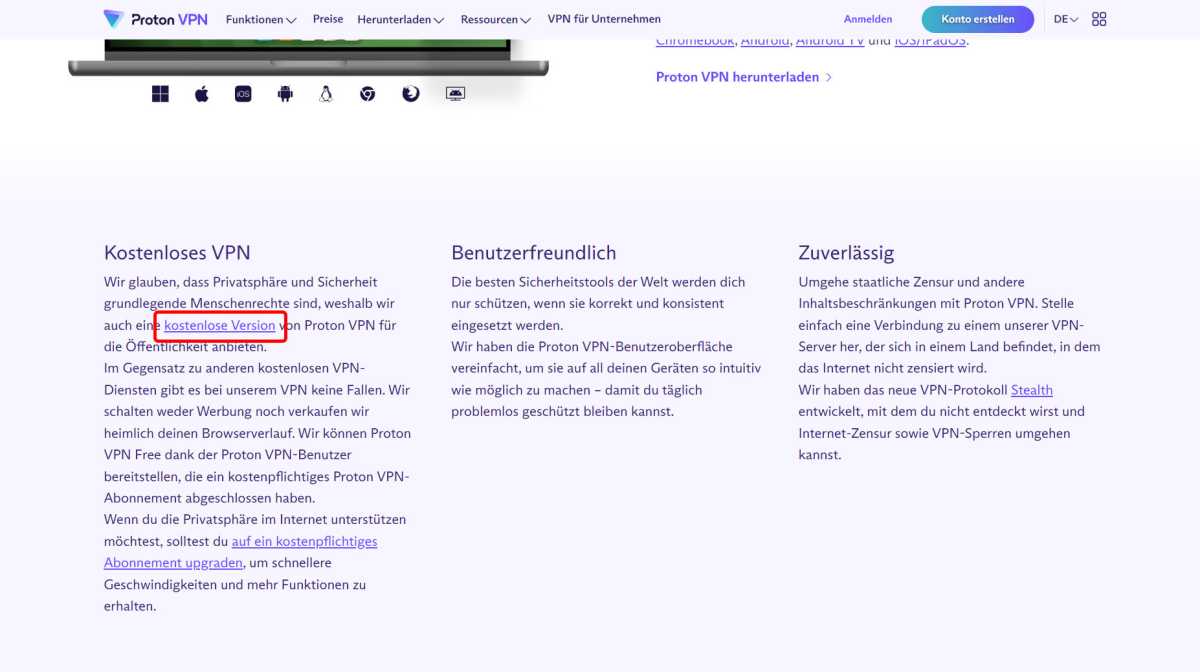Open the Preise menu item
Image resolution: width=1200 pixels, height=672 pixels.
(x=328, y=19)
